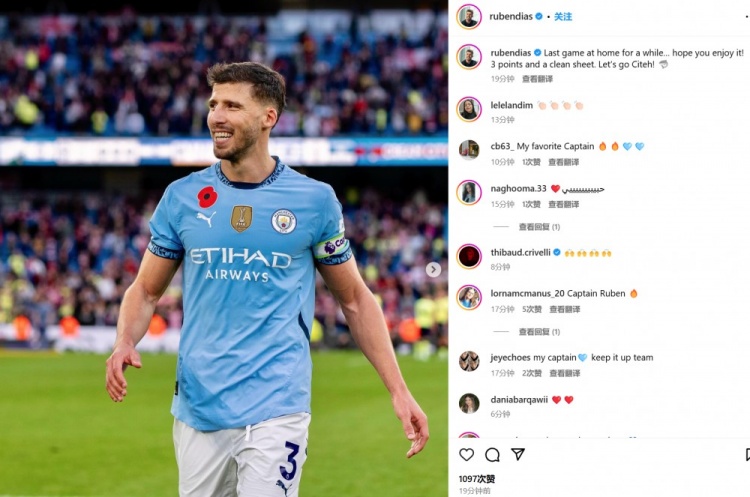Image resolution: width=750 pixels, height=497 pixels.
Task: Translate jeyechoes' comment
Action: (564, 373)
